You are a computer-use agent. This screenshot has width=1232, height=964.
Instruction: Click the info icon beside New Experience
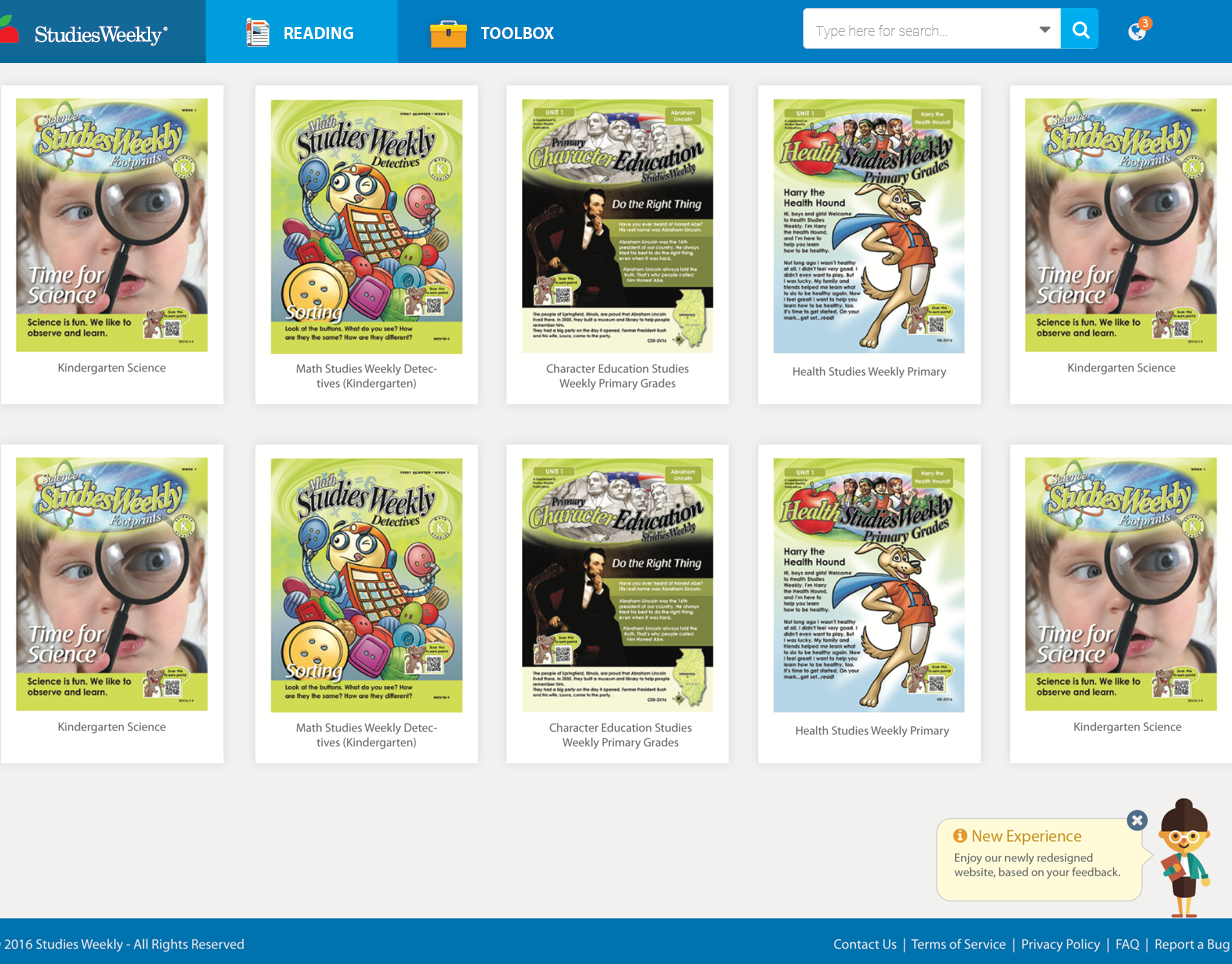coord(960,836)
